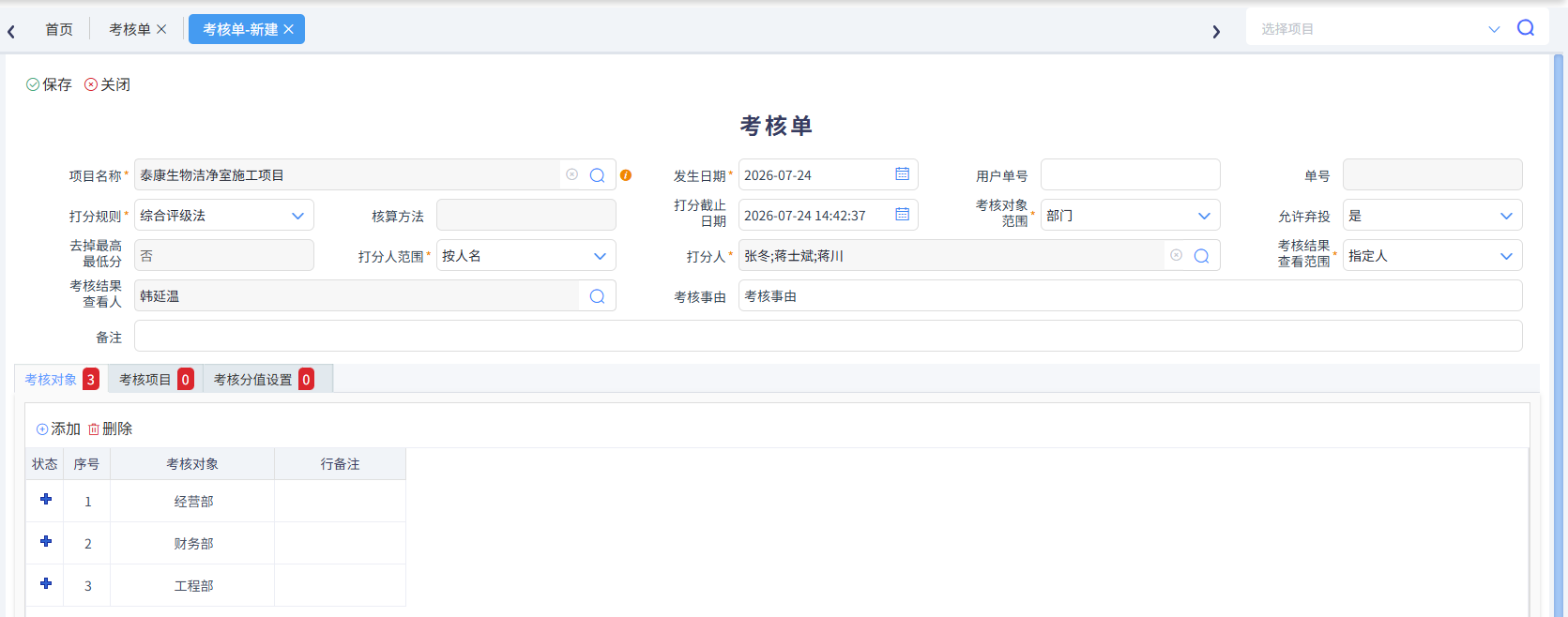Click the orange info icon beside 项目名称
Image resolution: width=1568 pixels, height=617 pixels.
tap(626, 175)
